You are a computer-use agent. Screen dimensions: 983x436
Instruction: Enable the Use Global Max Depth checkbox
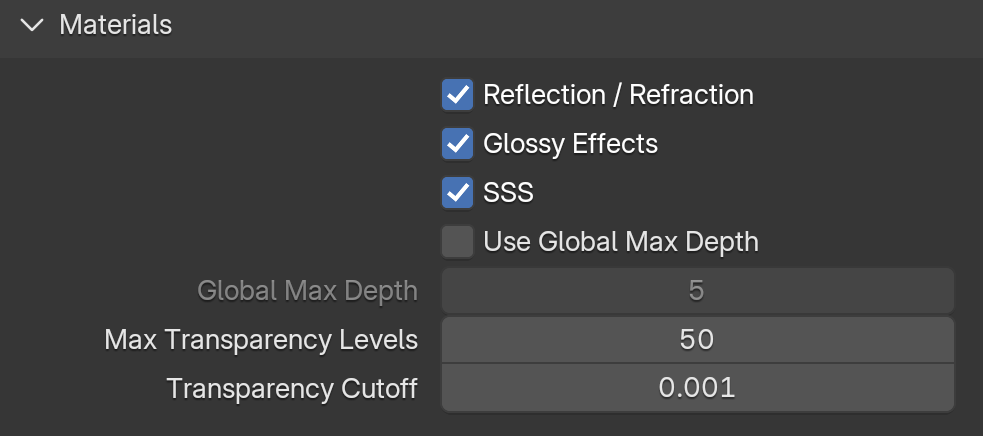pyautogui.click(x=458, y=242)
